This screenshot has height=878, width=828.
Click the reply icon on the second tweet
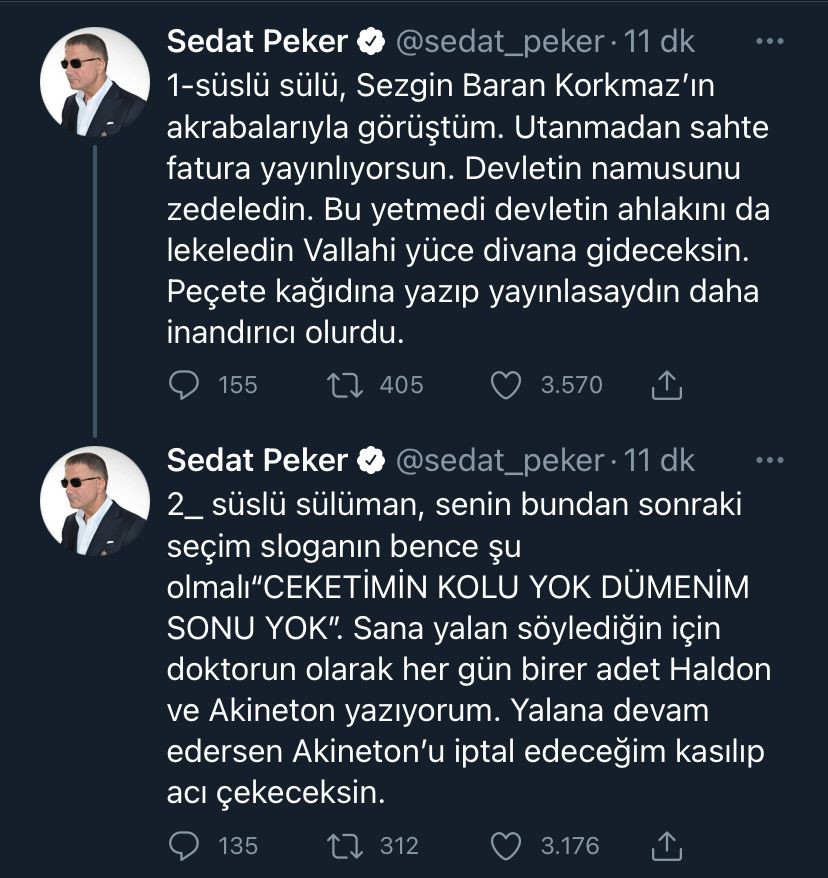[185, 845]
